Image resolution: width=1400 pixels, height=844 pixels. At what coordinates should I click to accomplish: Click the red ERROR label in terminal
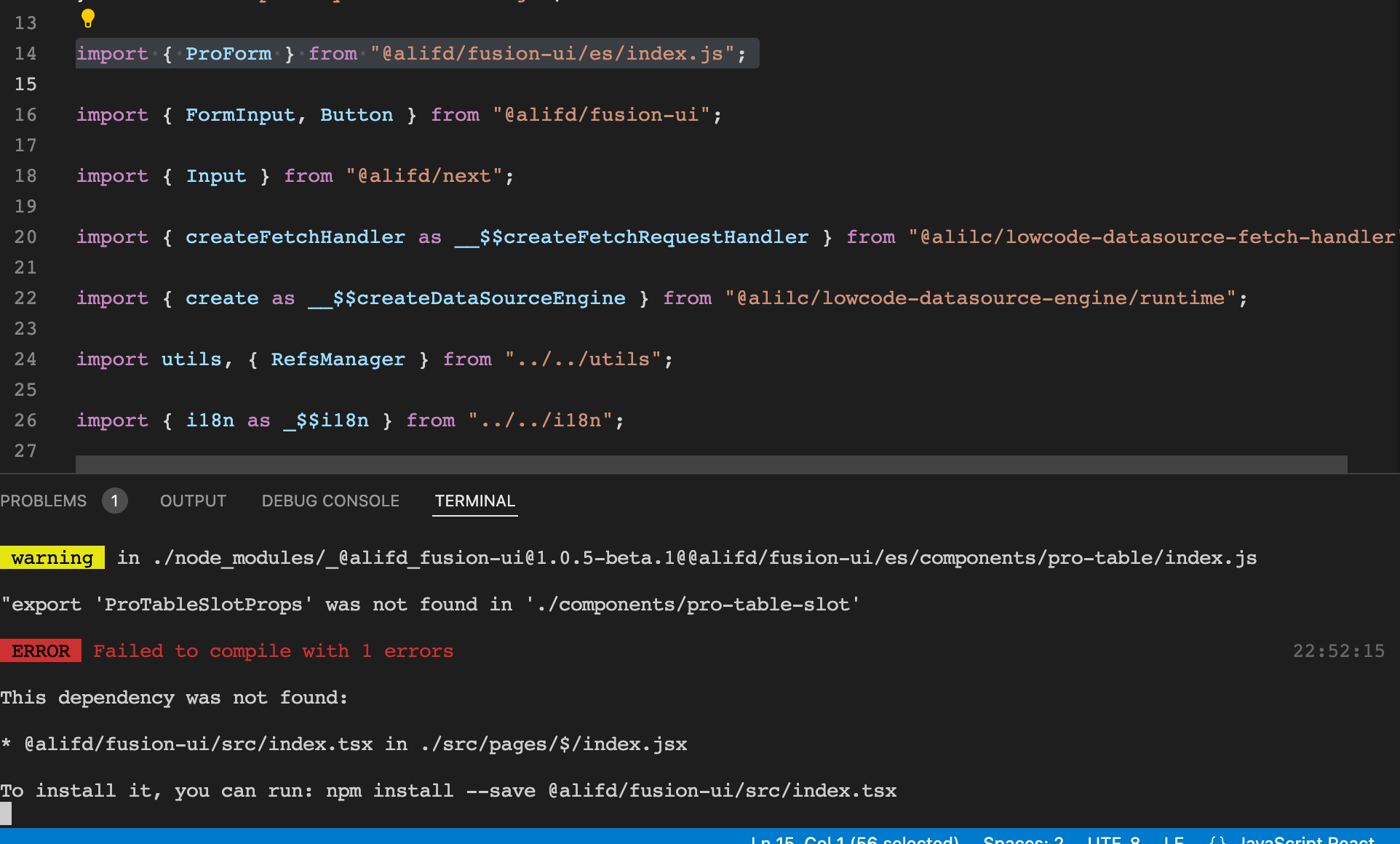coord(41,650)
